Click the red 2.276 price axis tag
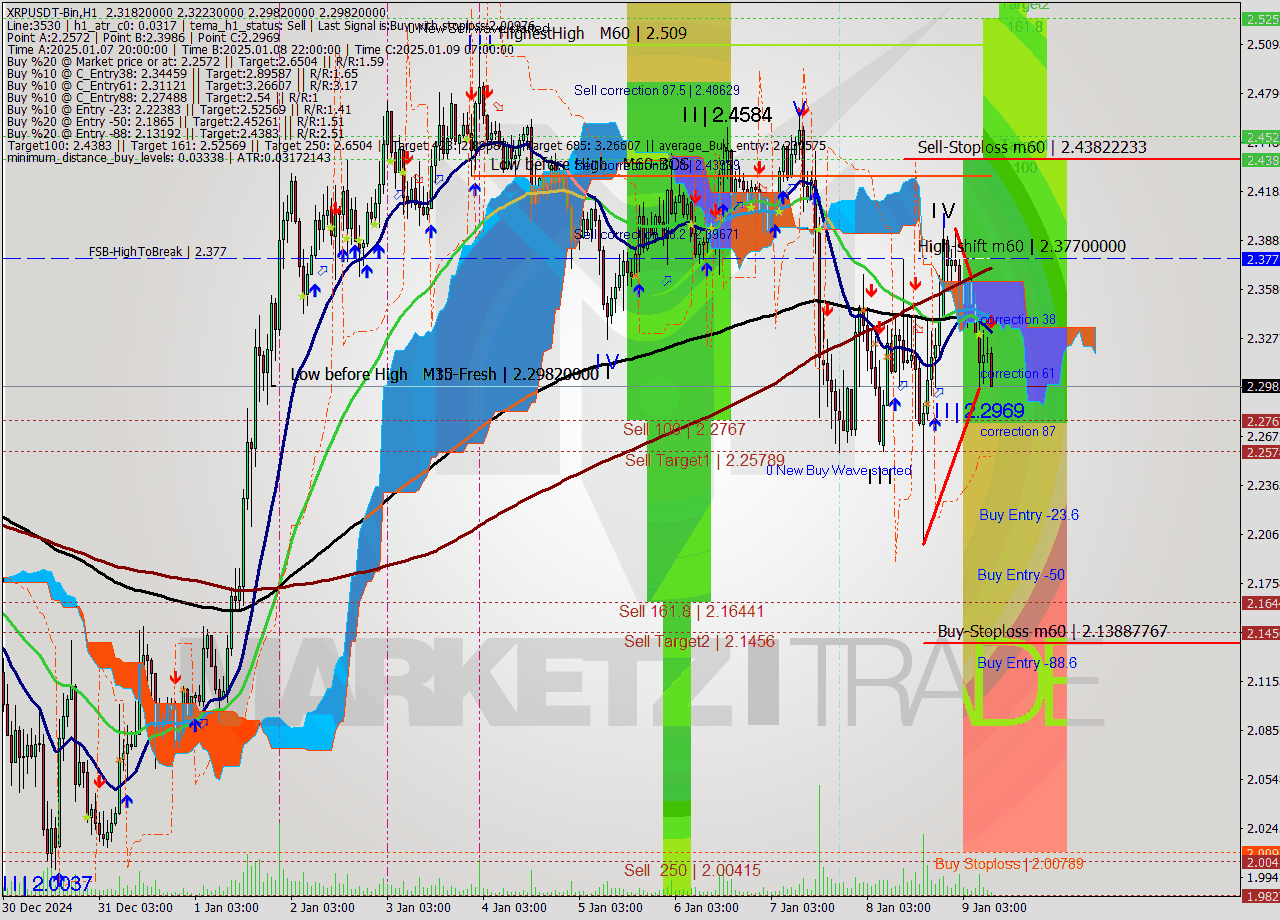 1260,421
